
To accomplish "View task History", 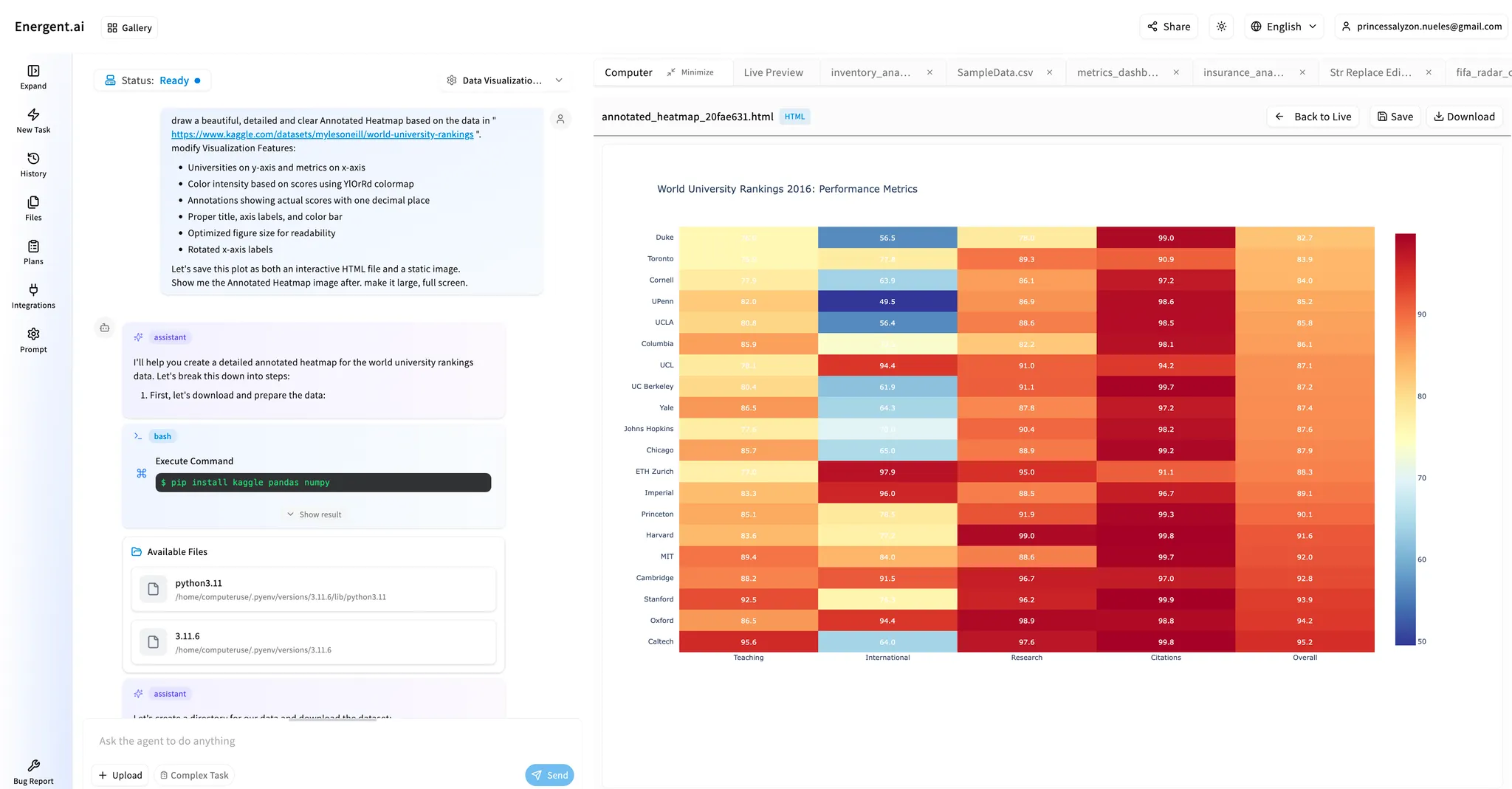I will pos(32,164).
